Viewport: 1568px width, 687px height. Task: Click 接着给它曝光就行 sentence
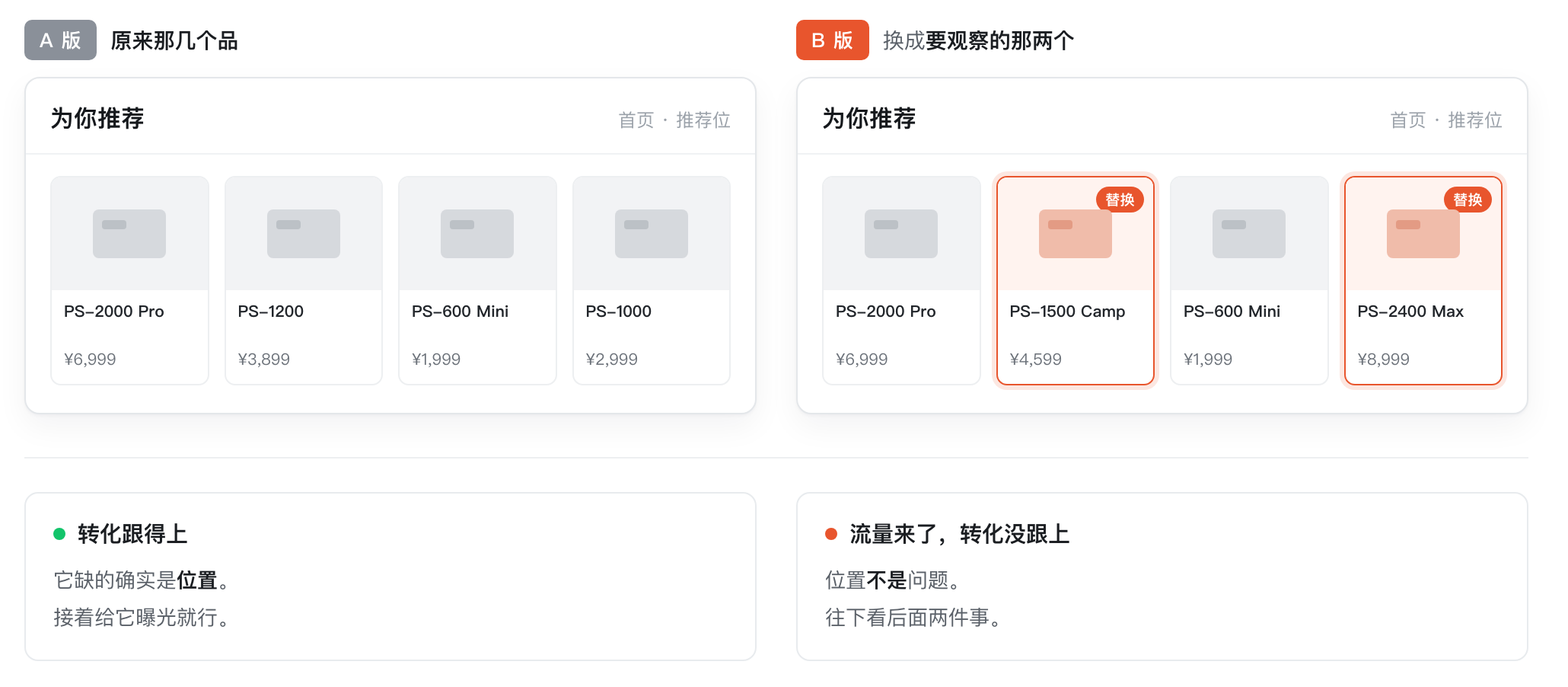click(x=142, y=617)
